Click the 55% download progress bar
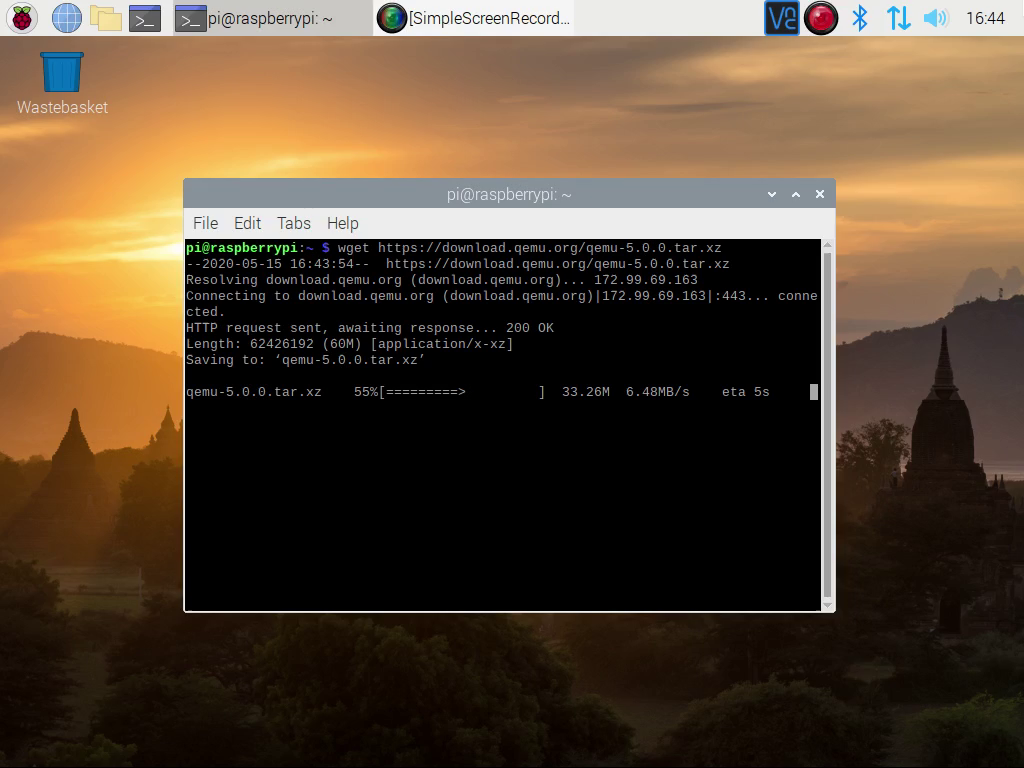Viewport: 1024px width, 768px height. click(462, 392)
